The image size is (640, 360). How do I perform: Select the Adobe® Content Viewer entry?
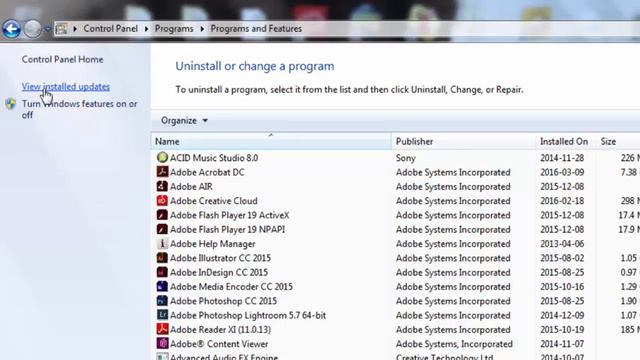[219, 344]
